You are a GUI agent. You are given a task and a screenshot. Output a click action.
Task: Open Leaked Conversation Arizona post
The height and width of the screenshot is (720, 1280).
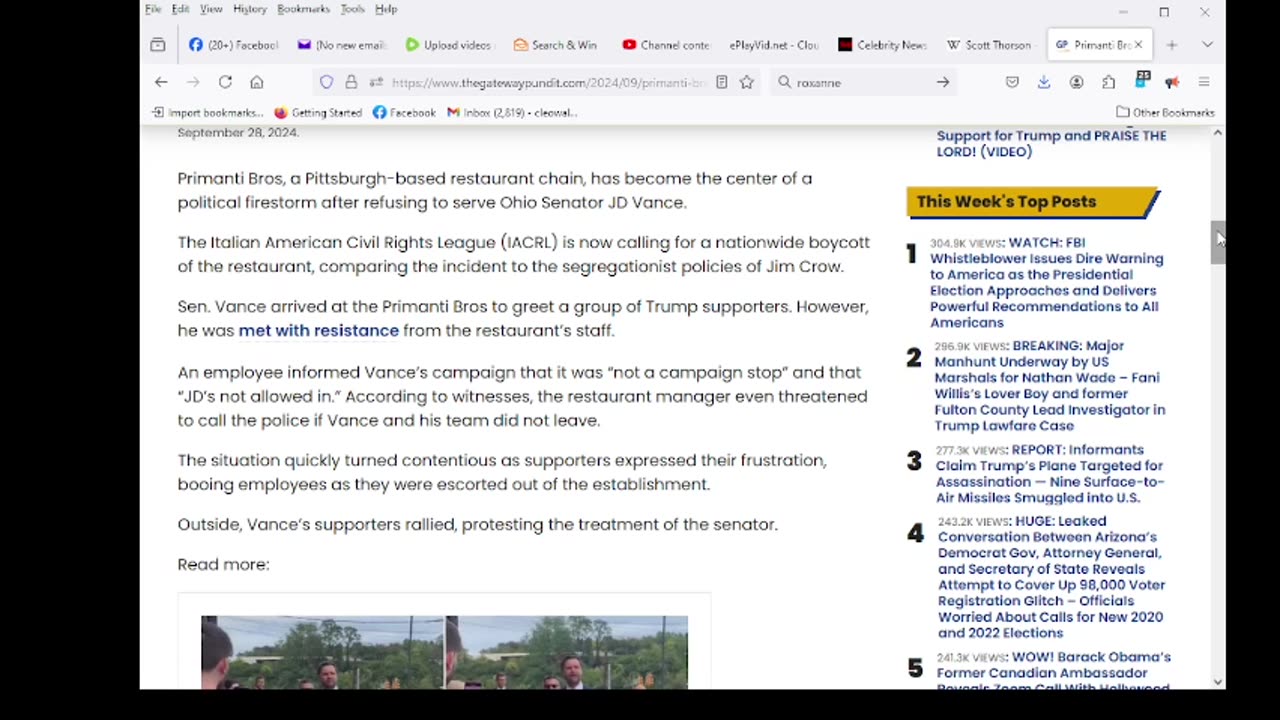pos(1050,576)
